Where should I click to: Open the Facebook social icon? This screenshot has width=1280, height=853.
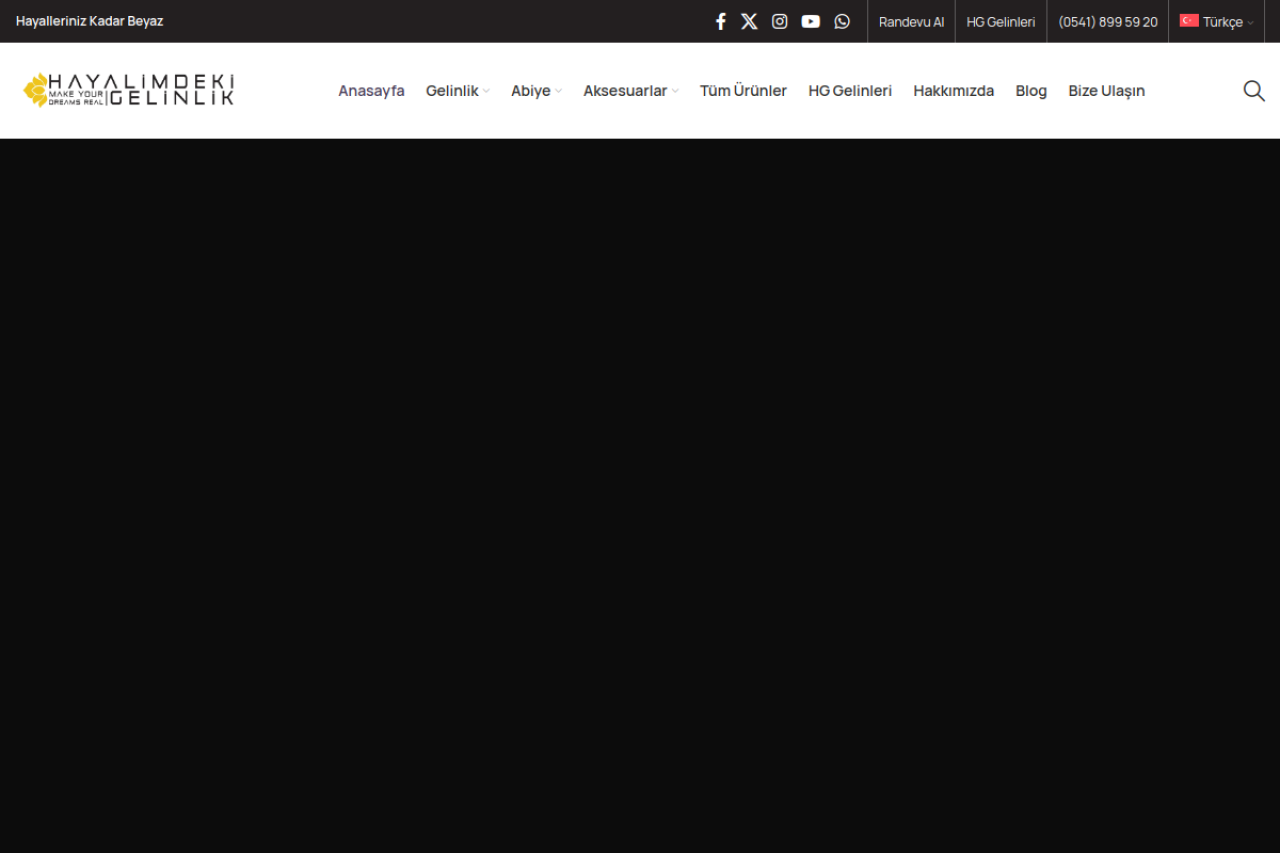click(x=720, y=21)
